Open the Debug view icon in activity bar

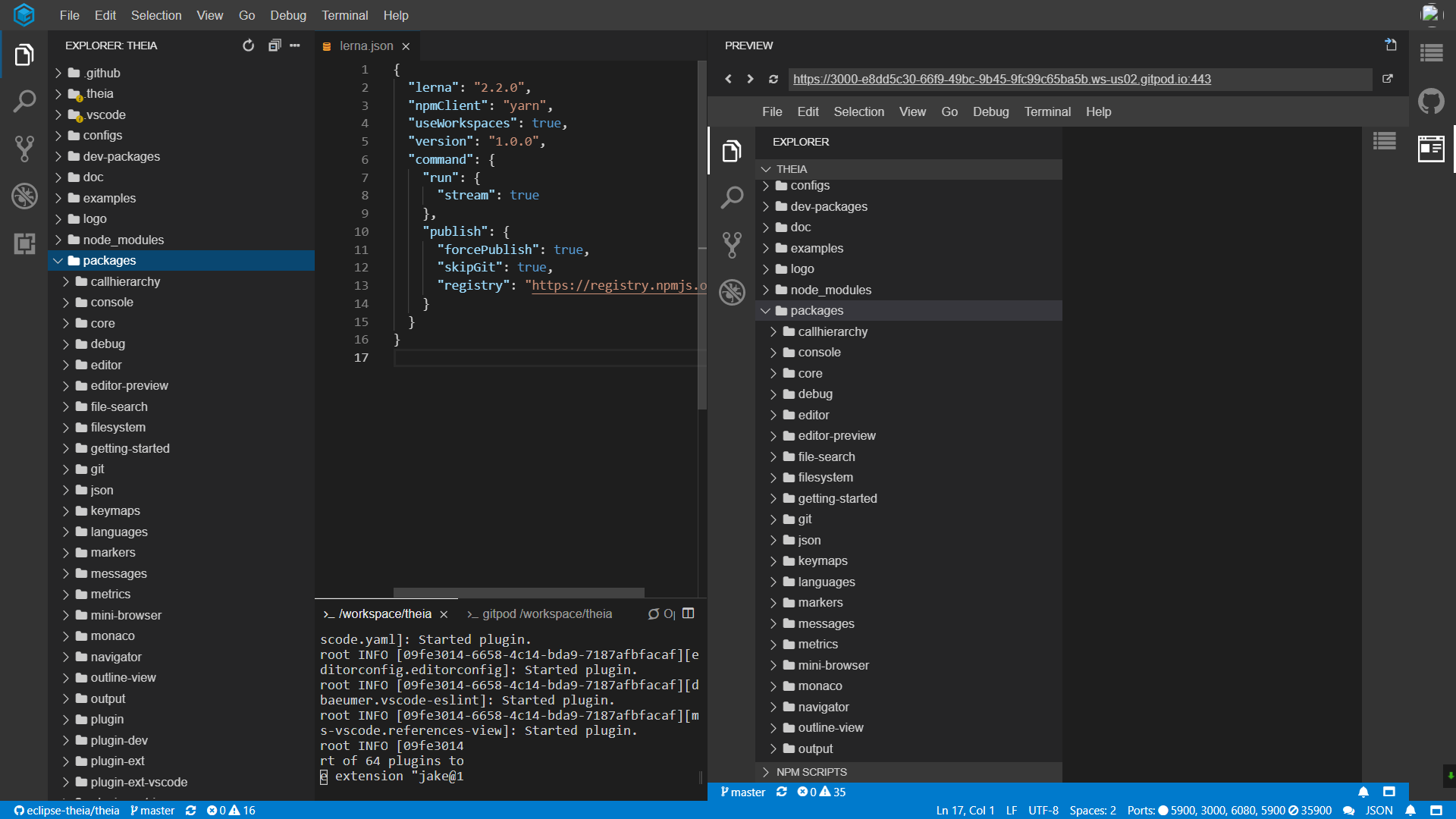24,196
